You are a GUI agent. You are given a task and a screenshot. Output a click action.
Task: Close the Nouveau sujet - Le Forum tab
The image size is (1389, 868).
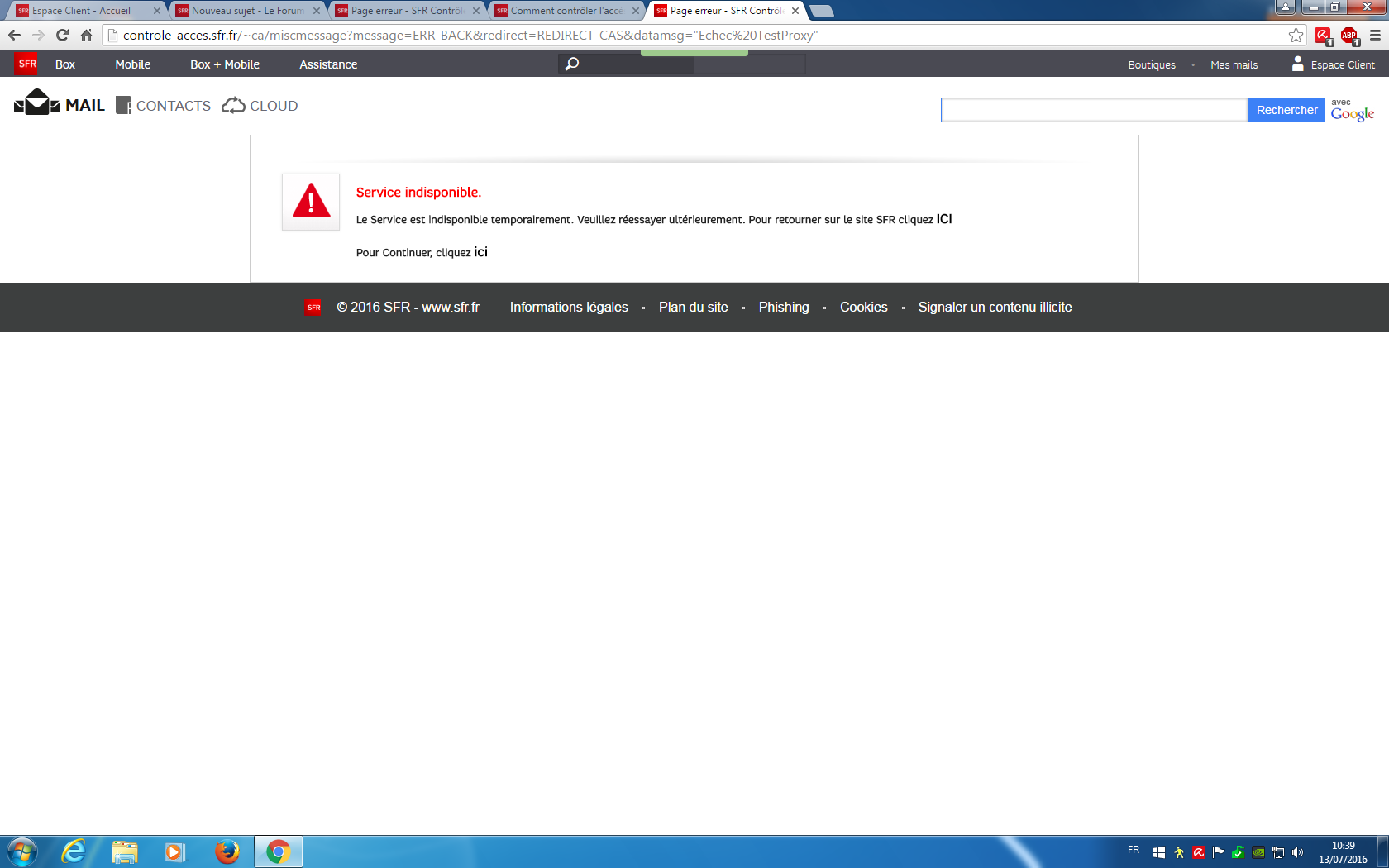(317, 11)
